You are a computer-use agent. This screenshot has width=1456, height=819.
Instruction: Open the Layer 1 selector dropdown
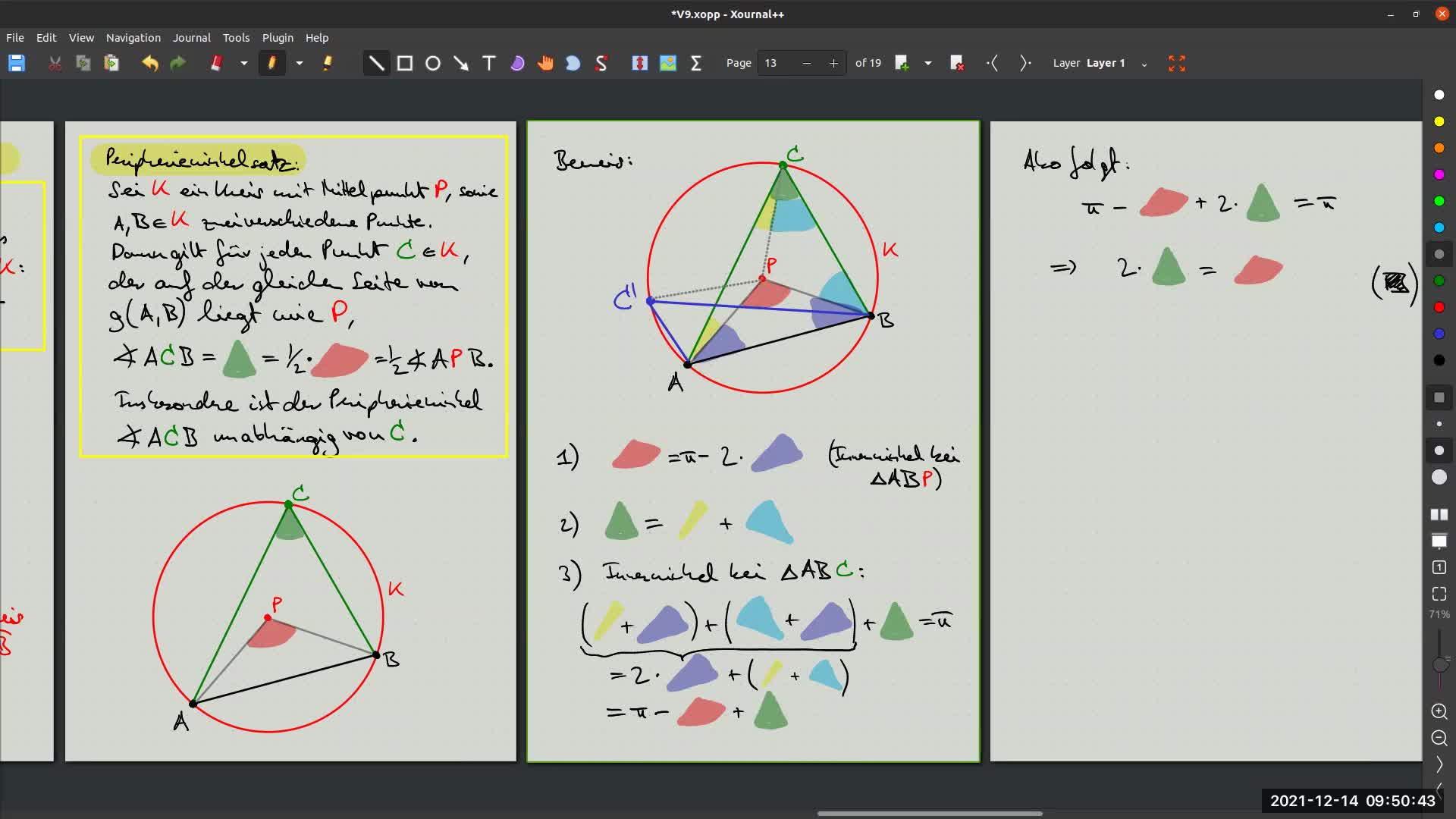pos(1144,64)
